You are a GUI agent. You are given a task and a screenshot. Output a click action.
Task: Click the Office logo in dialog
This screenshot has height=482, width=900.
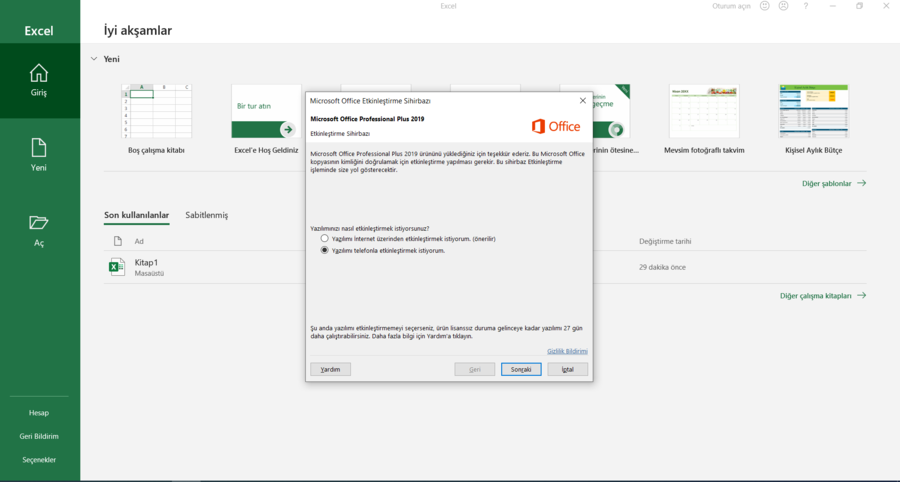pyautogui.click(x=556, y=126)
